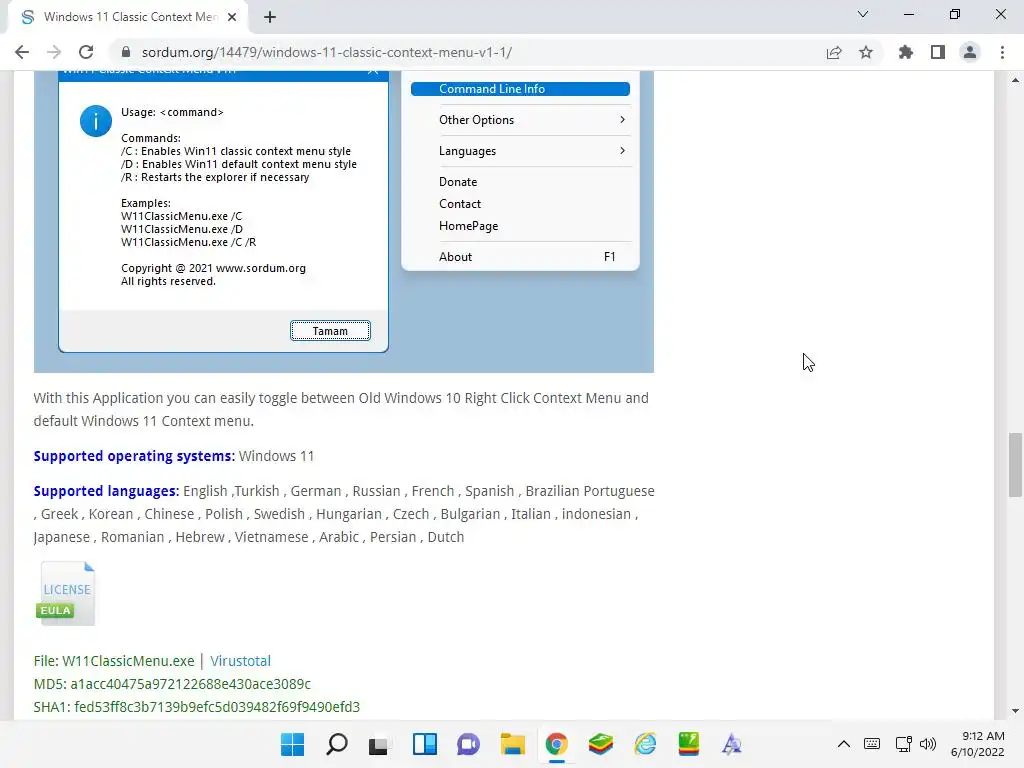Open the Chrome profile avatar

(970, 52)
